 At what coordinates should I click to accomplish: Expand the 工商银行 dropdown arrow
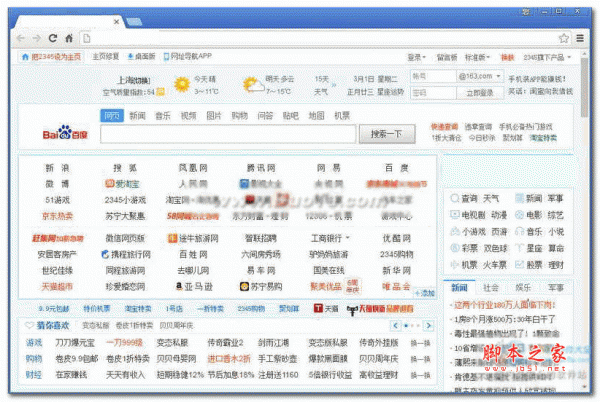347,238
